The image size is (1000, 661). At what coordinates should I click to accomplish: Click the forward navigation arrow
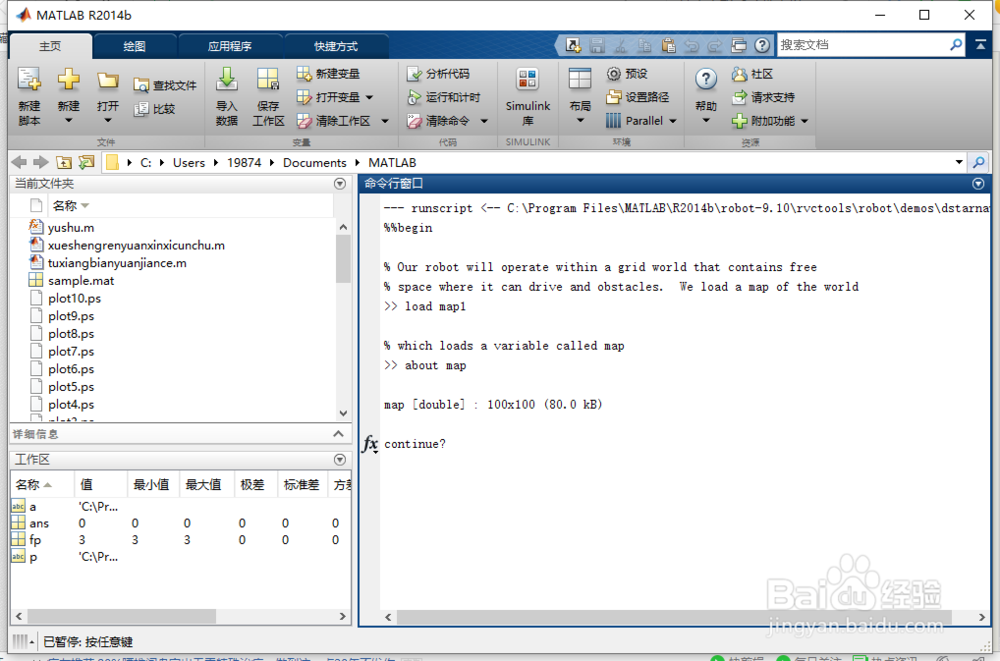pos(41,163)
